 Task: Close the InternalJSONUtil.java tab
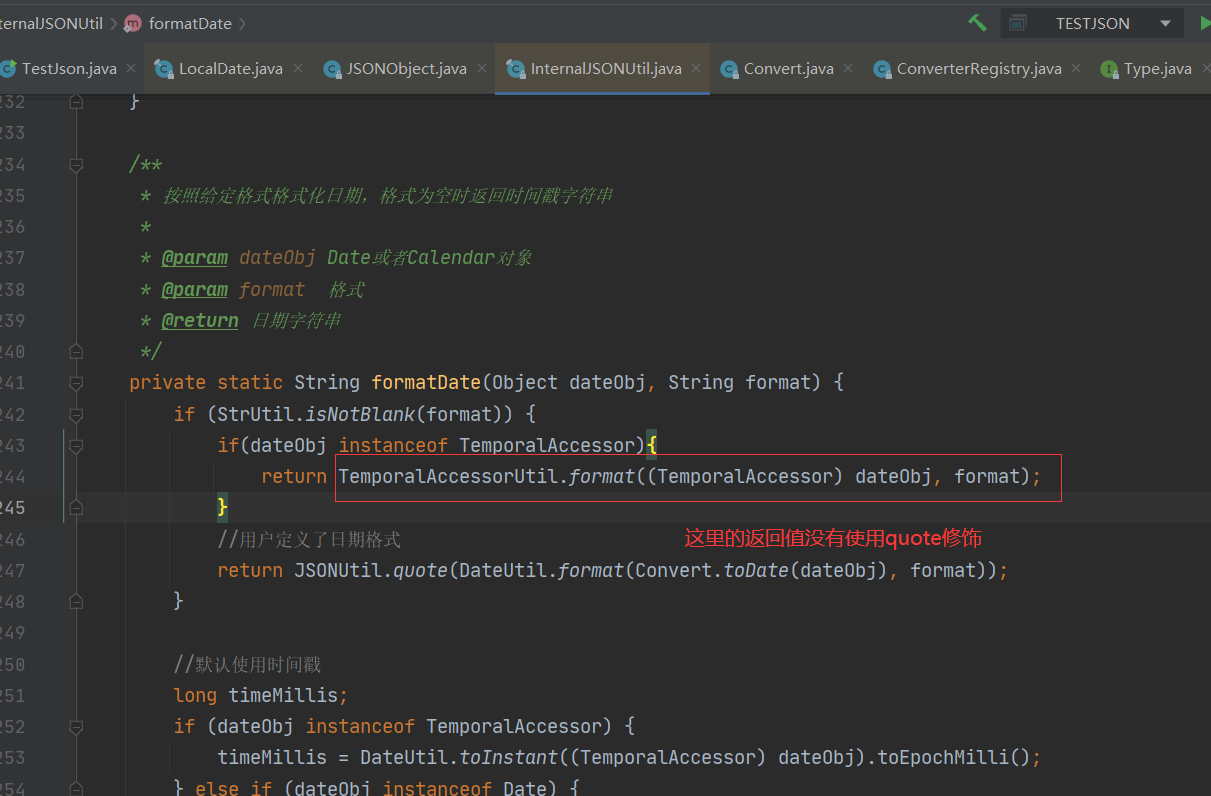(x=696, y=68)
